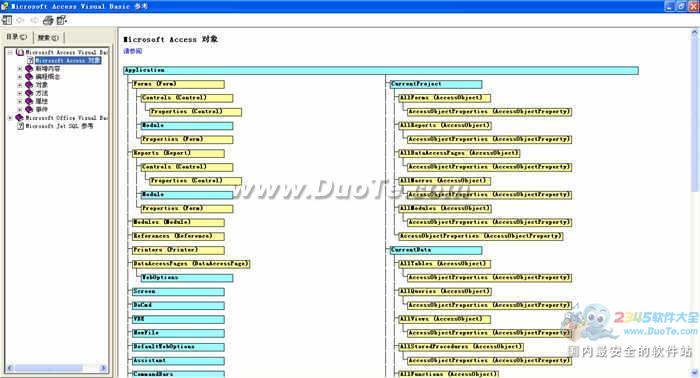Click the Print toolbar icon

click(48, 20)
